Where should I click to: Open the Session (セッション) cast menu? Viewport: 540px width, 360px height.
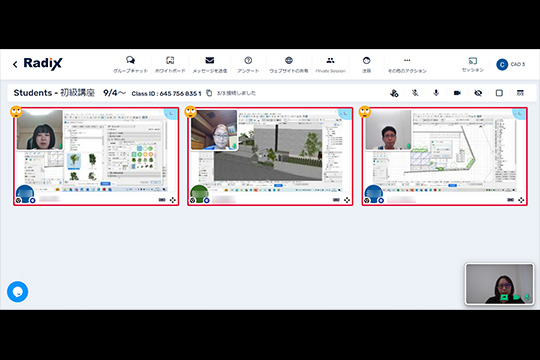472,64
